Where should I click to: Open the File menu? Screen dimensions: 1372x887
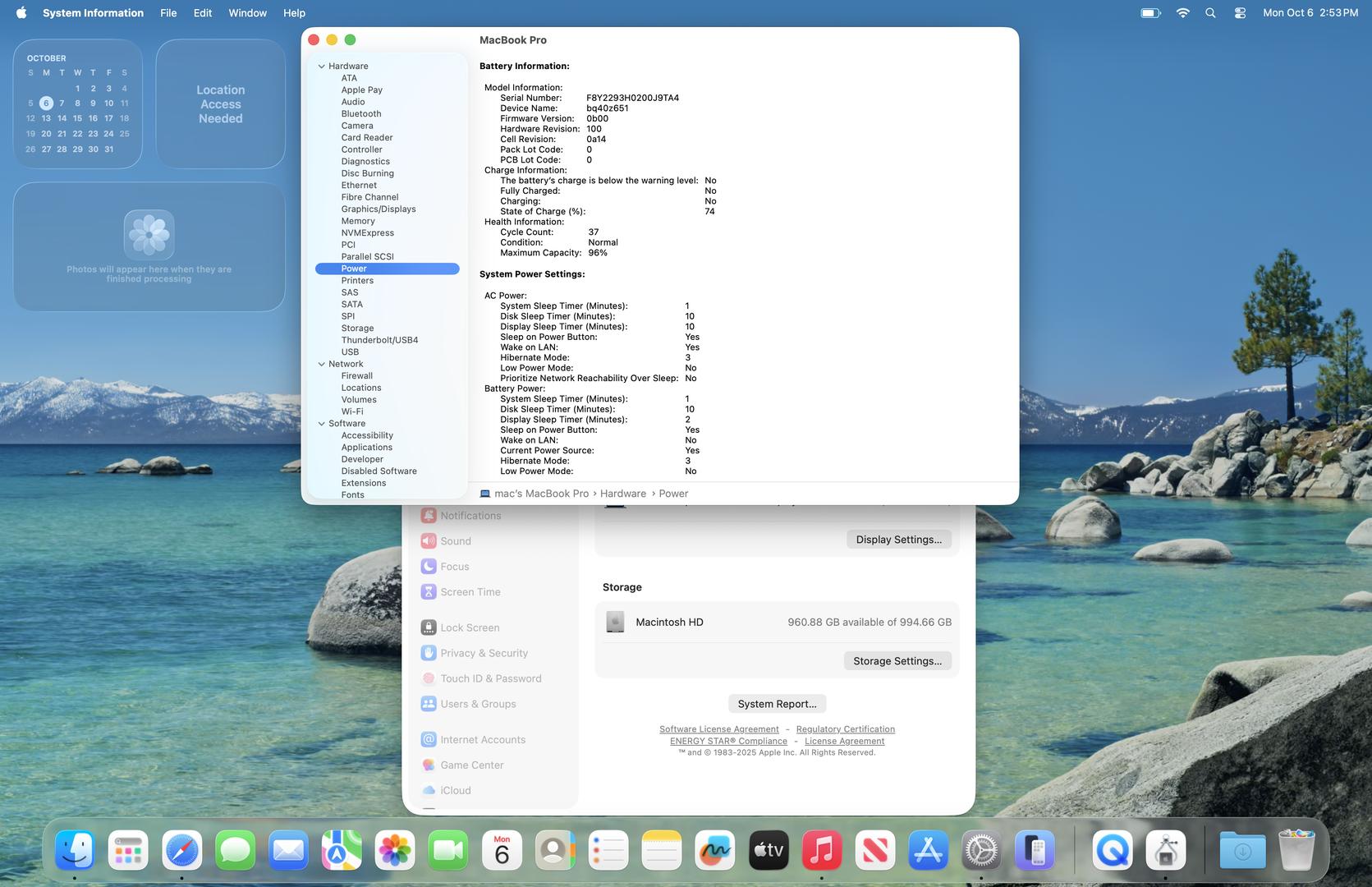(x=168, y=13)
